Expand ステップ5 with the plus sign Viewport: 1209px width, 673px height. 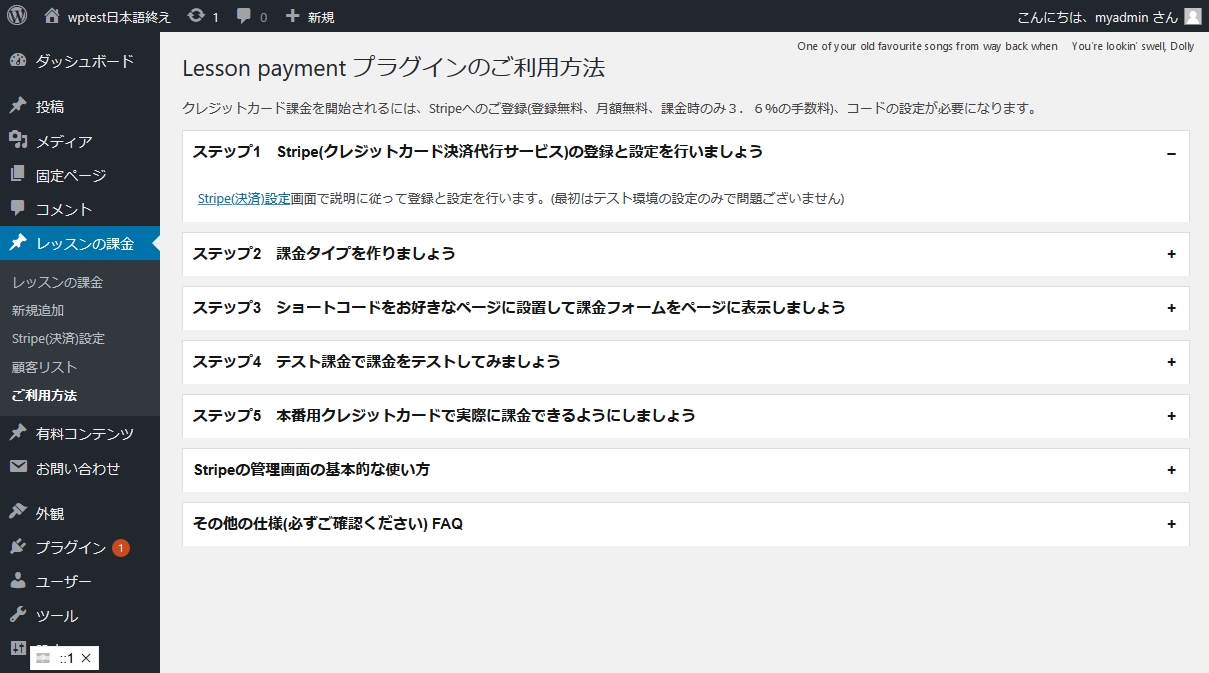click(1171, 417)
